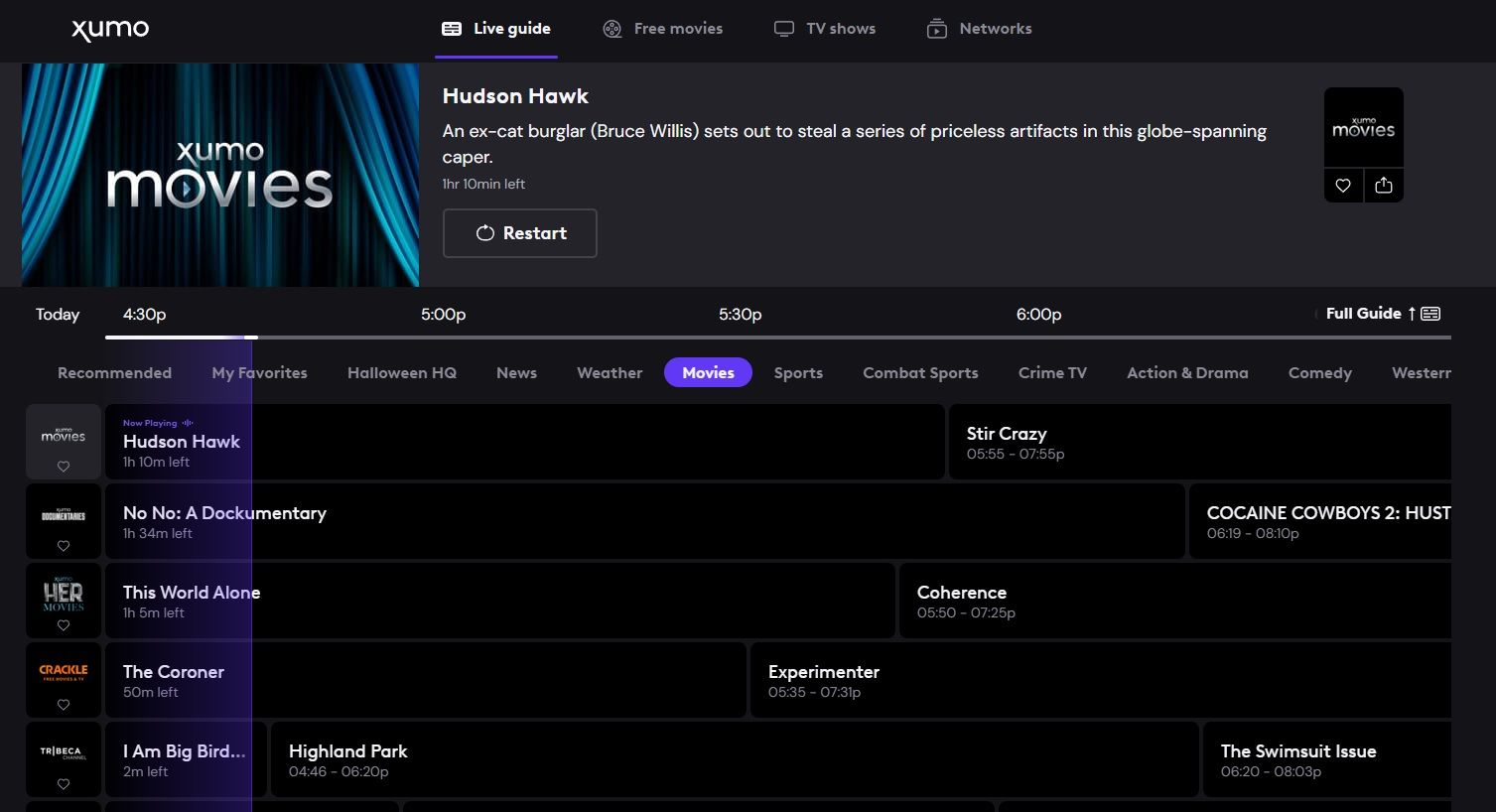
Task: Click the Hudson Hawk title heading
Action: click(515, 96)
